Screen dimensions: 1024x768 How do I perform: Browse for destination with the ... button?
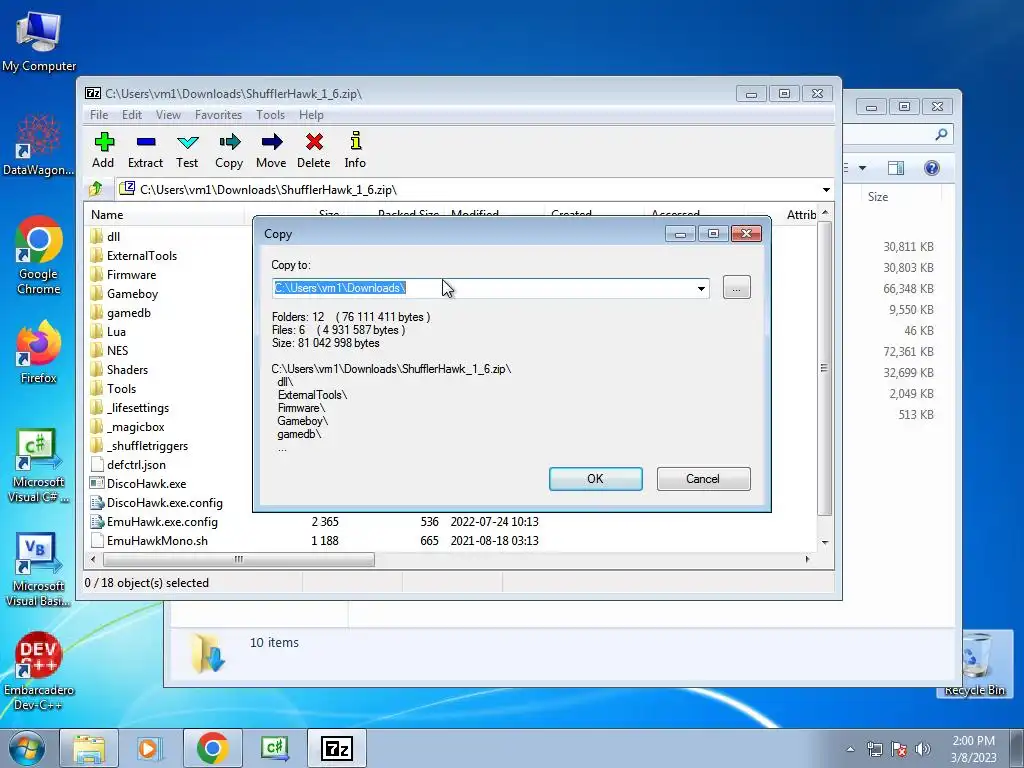[737, 287]
